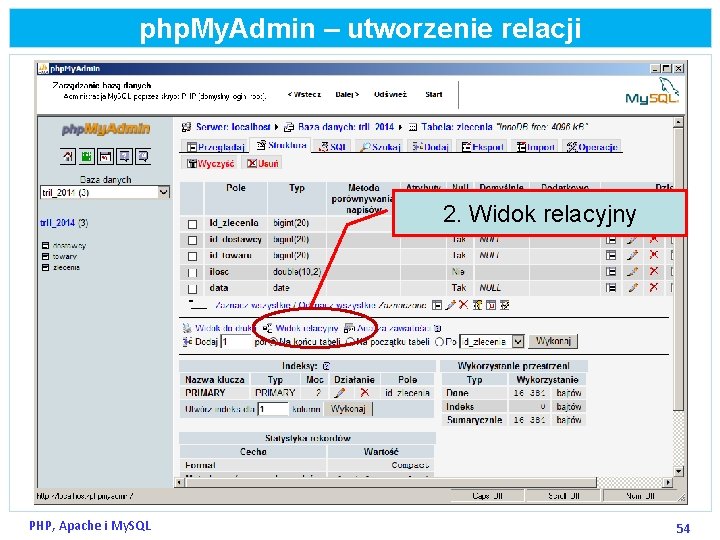Click the vertical scrollbar down arrow
The image size is (720, 540).
(678, 472)
